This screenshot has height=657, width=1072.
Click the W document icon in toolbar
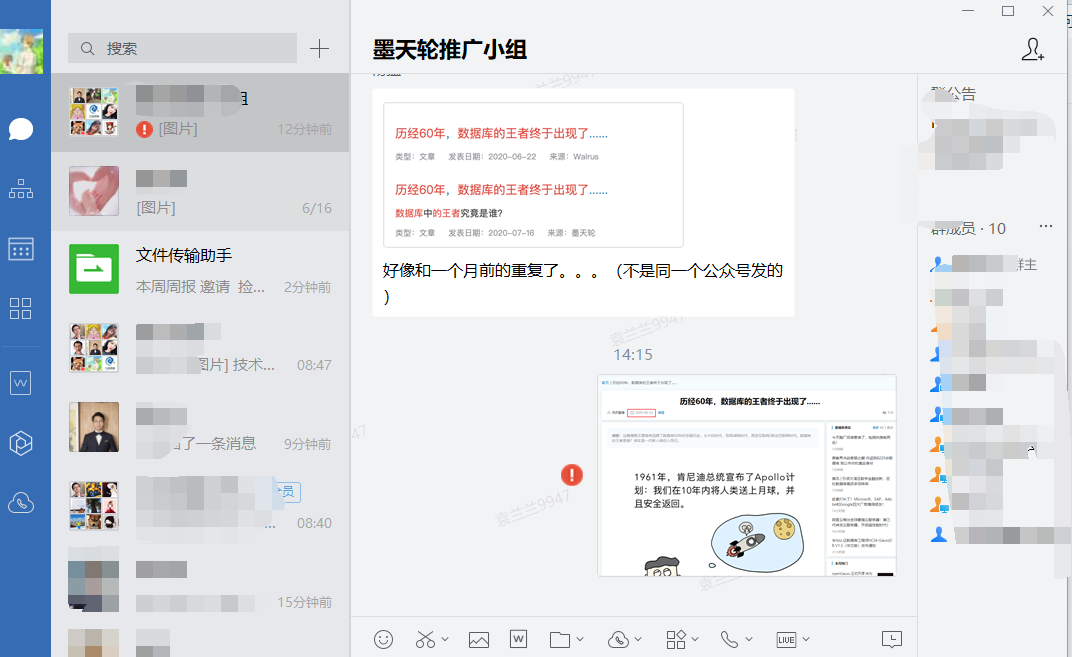(518, 639)
